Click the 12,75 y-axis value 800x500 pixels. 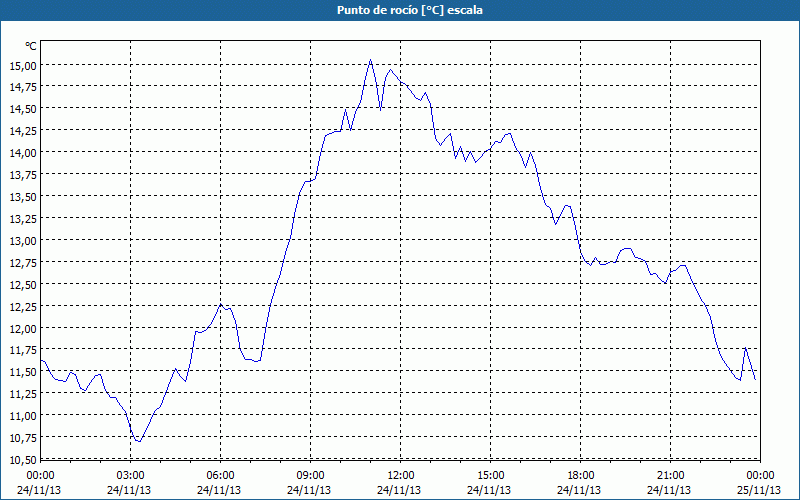pyautogui.click(x=23, y=262)
